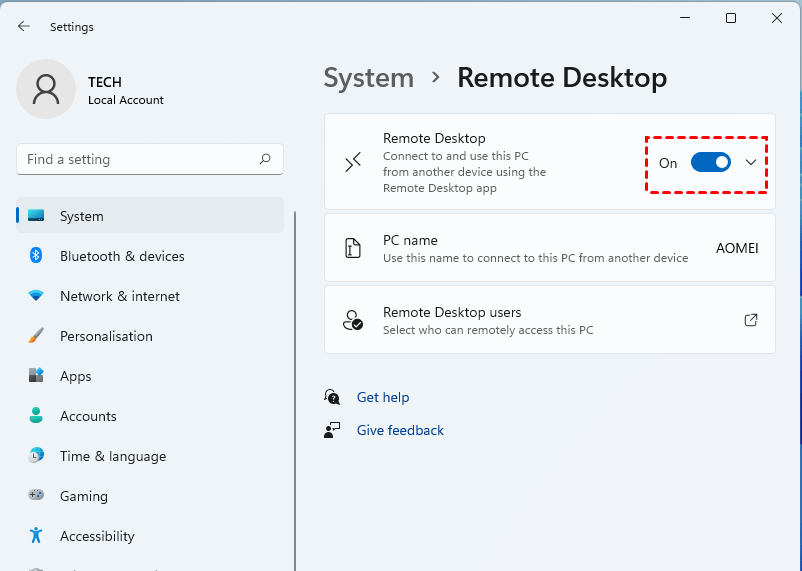Viewport: 802px width, 571px height.
Task: Click the Get help headset icon
Action: tap(332, 397)
